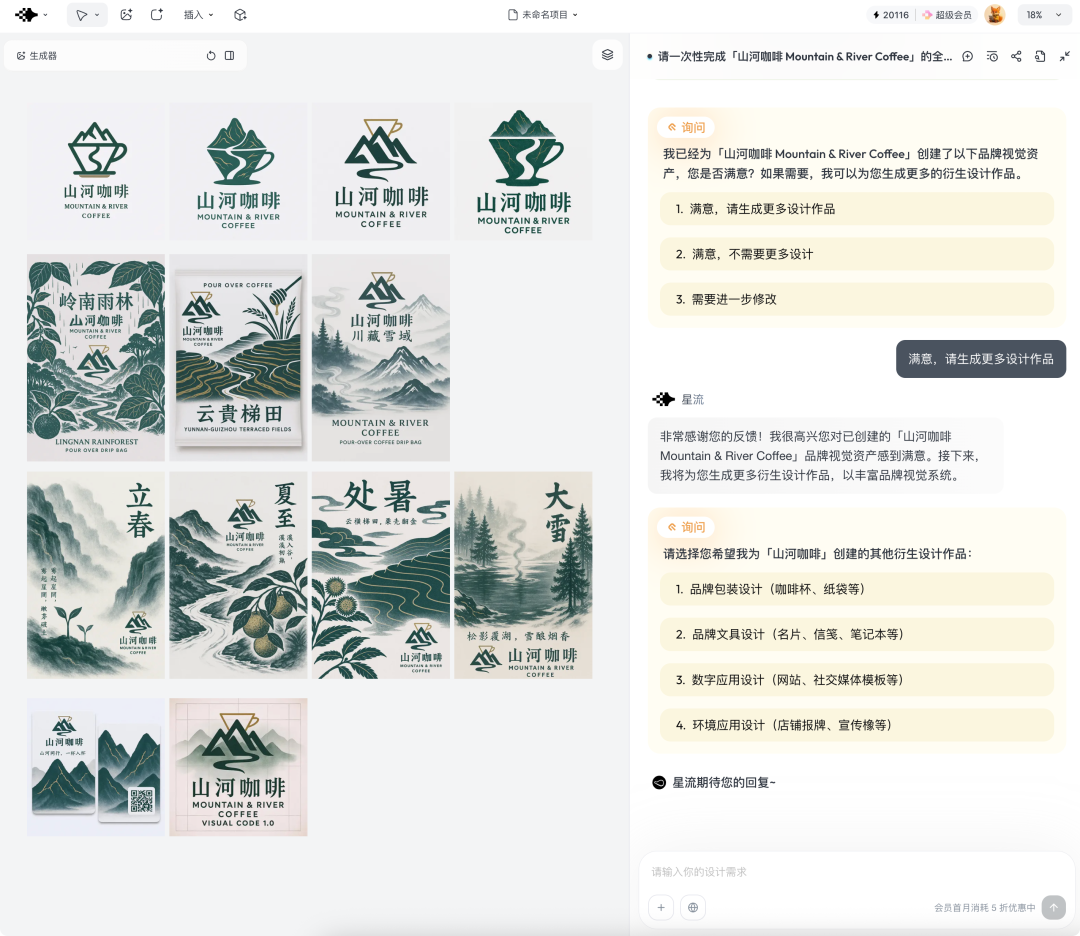
Task: Click the refresh icon in generator bar
Action: coord(211,56)
